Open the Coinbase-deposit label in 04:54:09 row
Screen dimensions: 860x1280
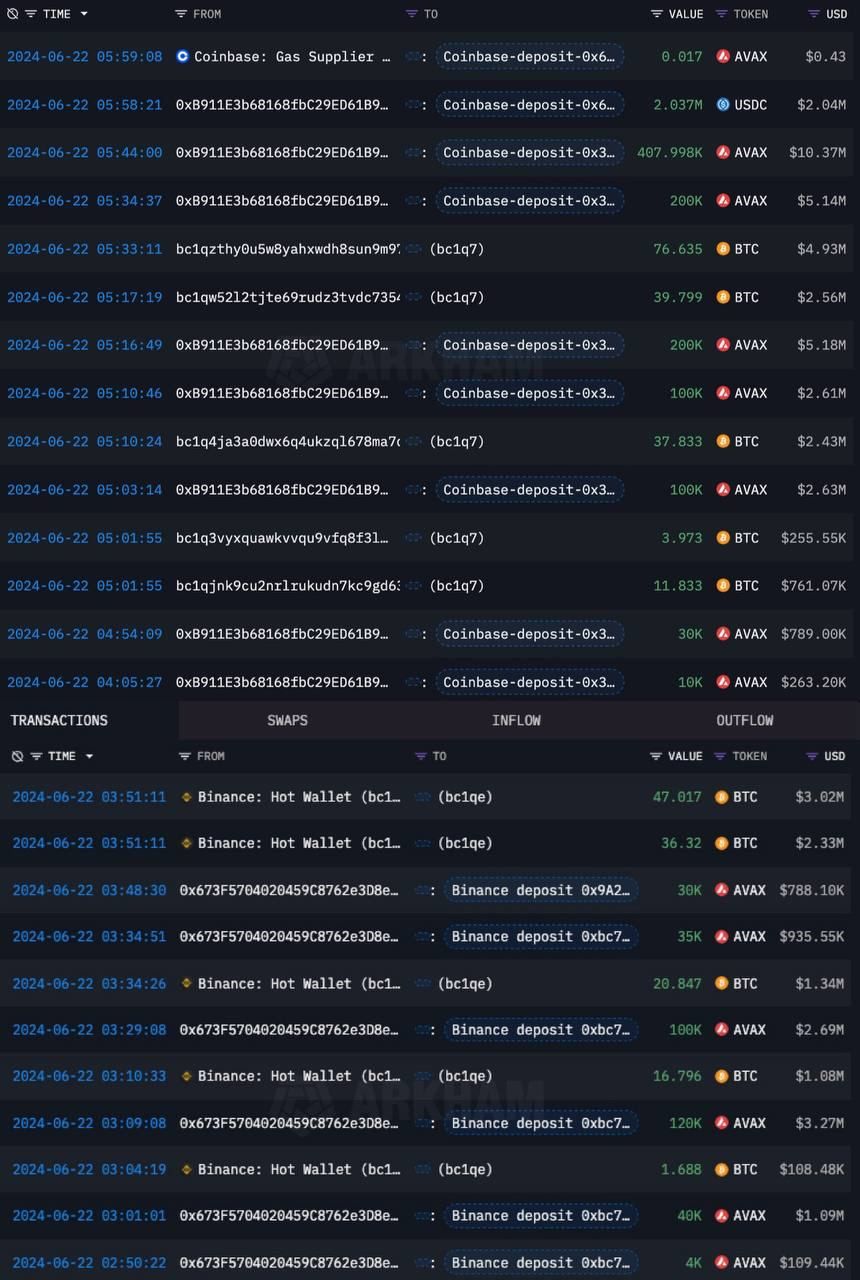click(x=529, y=633)
